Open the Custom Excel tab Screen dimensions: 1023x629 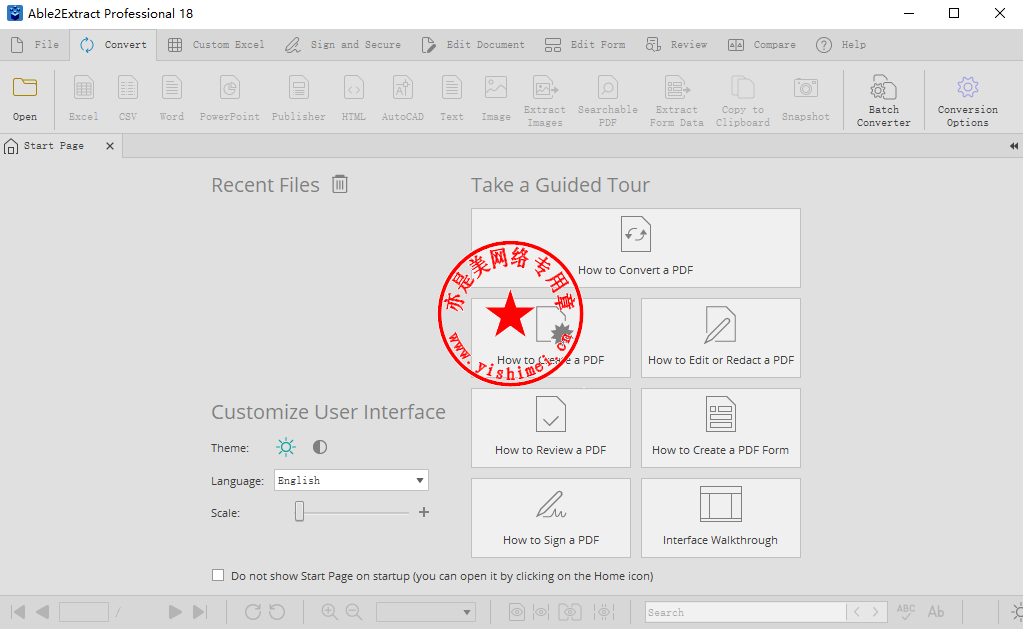[x=217, y=45]
